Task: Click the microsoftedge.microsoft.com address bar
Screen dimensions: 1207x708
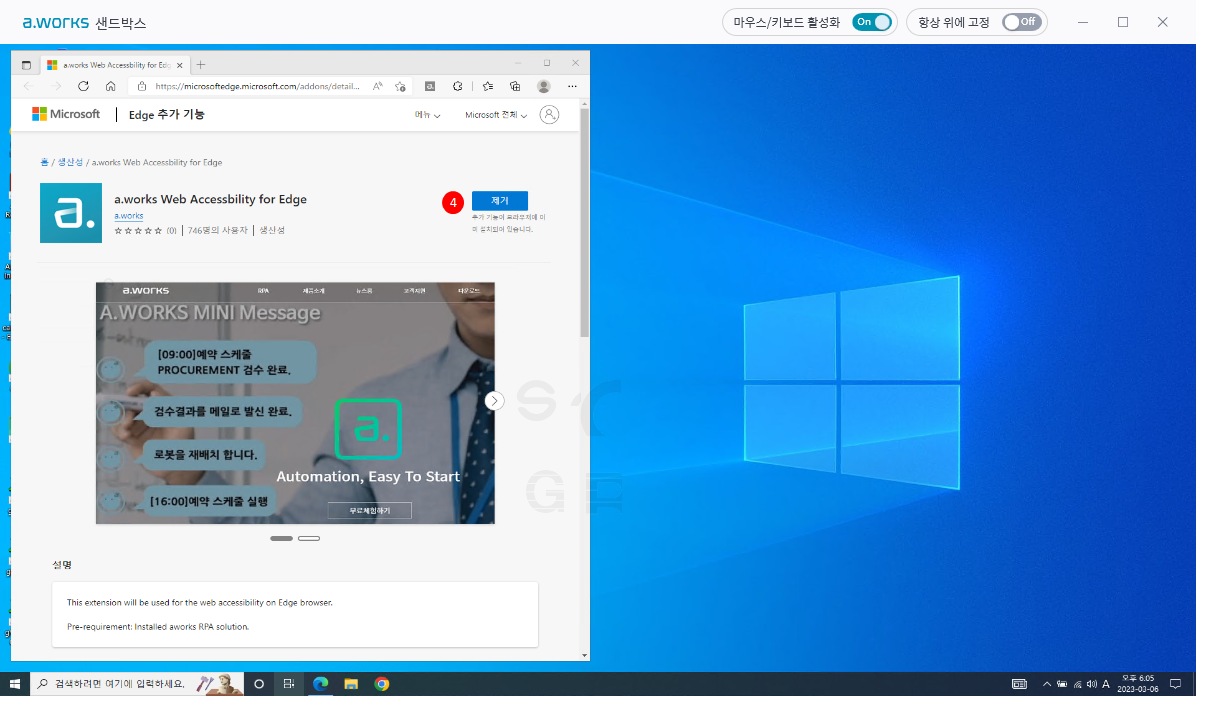Action: (x=256, y=86)
